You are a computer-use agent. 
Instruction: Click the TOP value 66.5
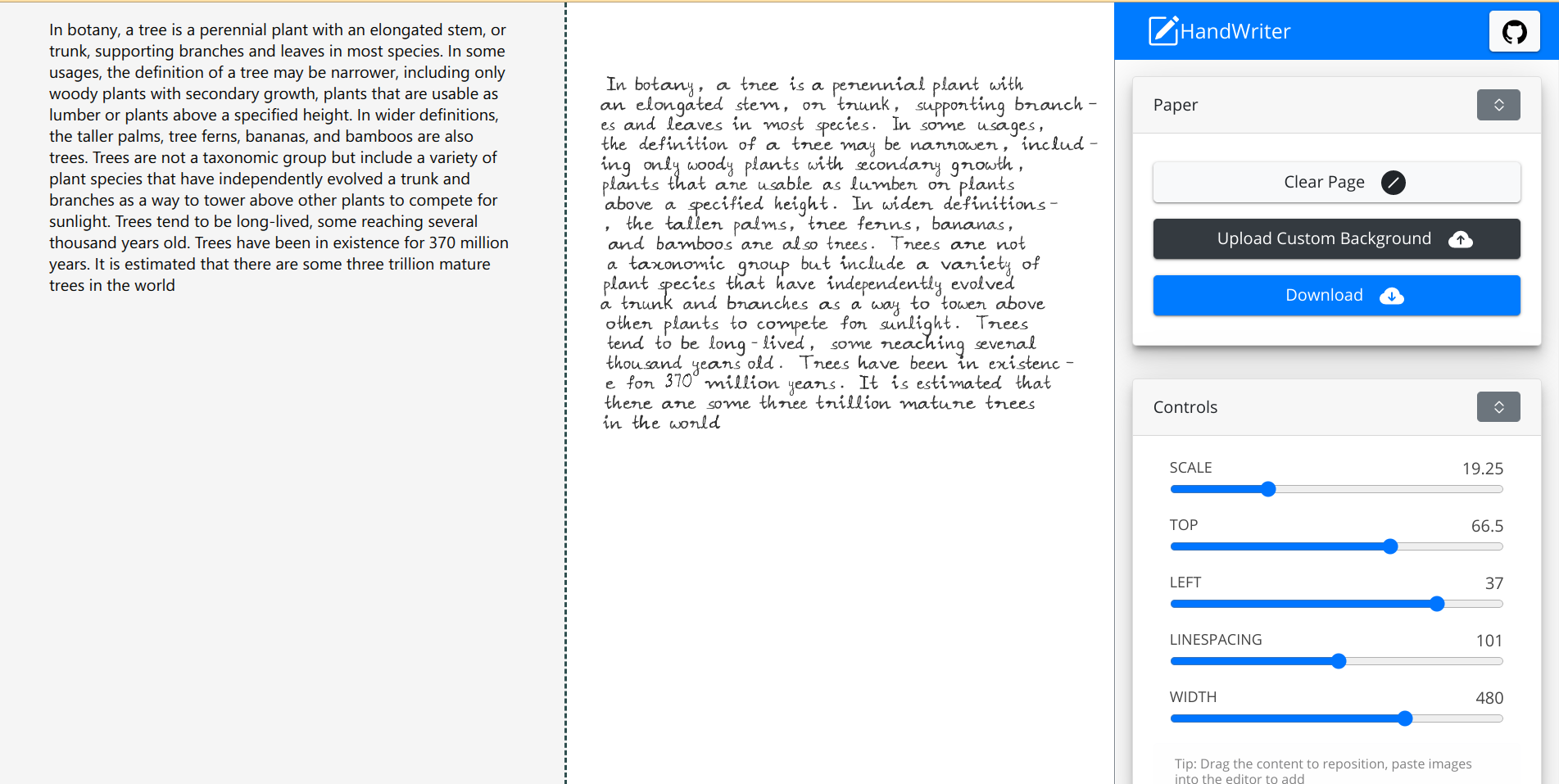pyautogui.click(x=1487, y=526)
